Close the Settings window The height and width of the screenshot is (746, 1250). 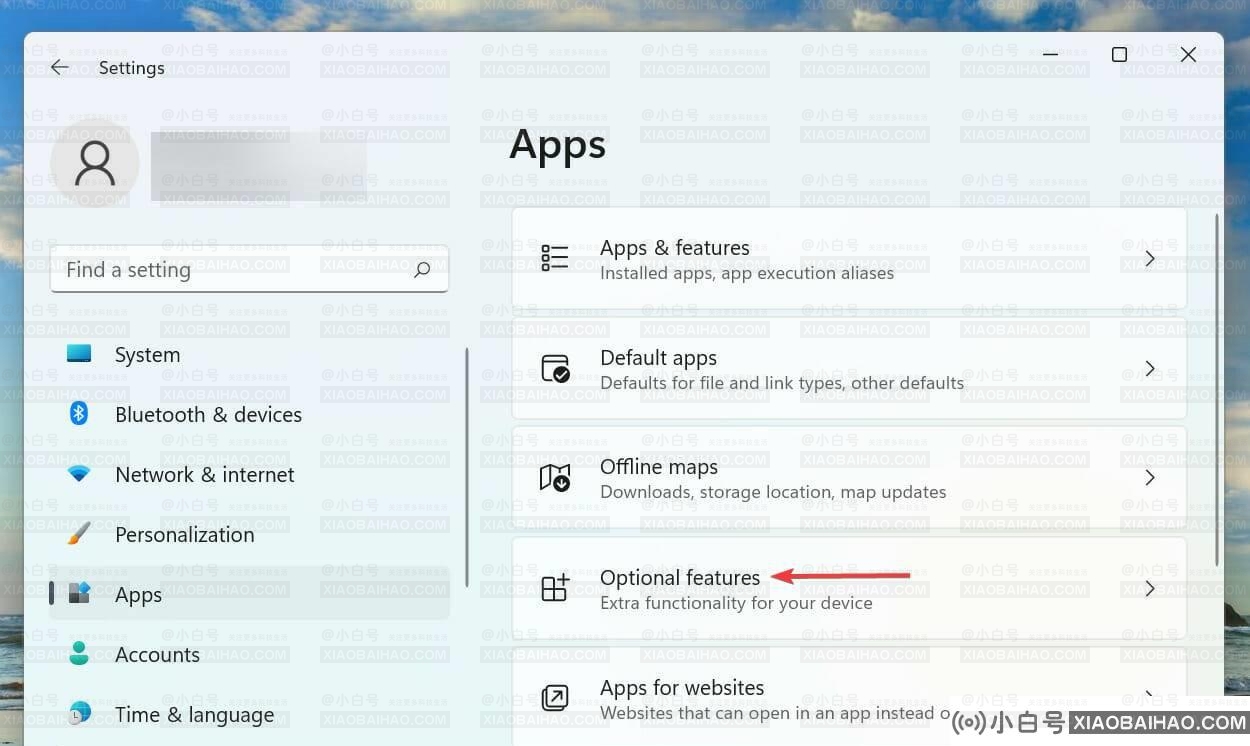click(x=1188, y=55)
